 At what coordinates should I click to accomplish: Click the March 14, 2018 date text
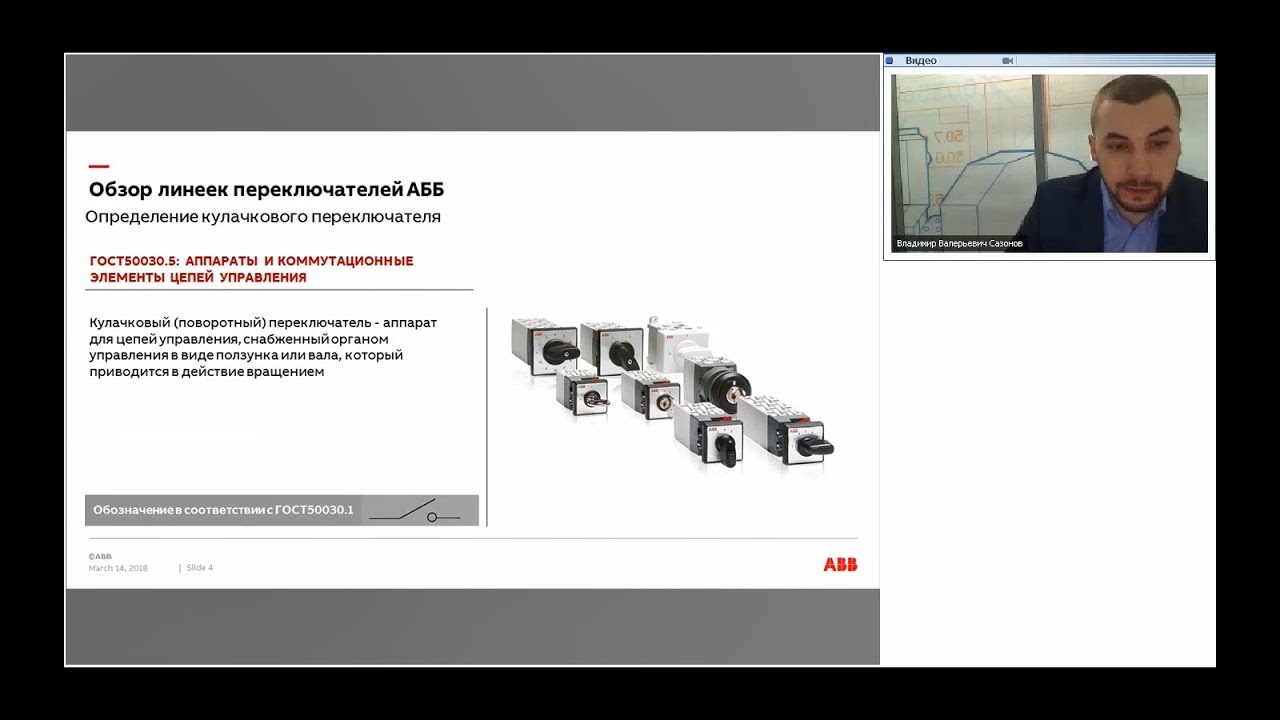tap(118, 568)
